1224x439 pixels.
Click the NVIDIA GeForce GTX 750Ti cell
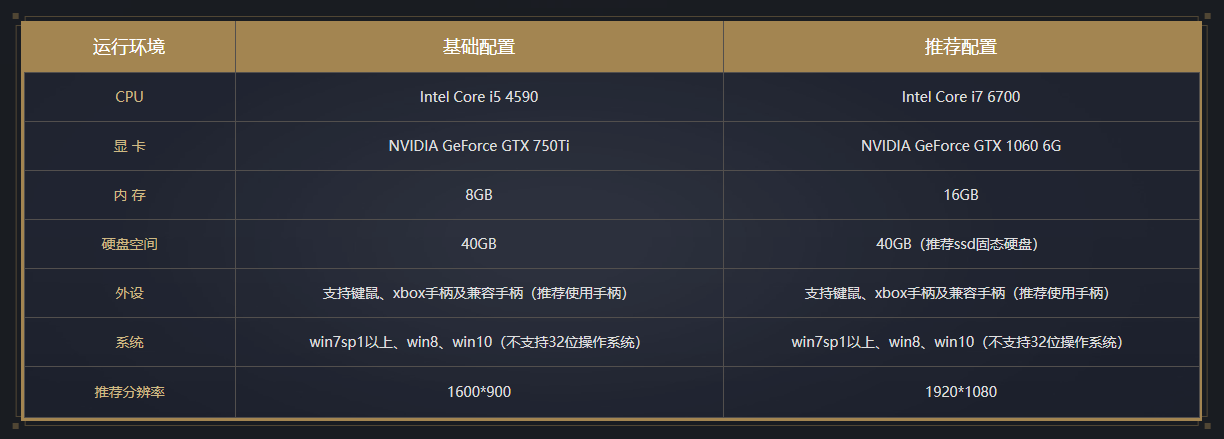(x=479, y=146)
